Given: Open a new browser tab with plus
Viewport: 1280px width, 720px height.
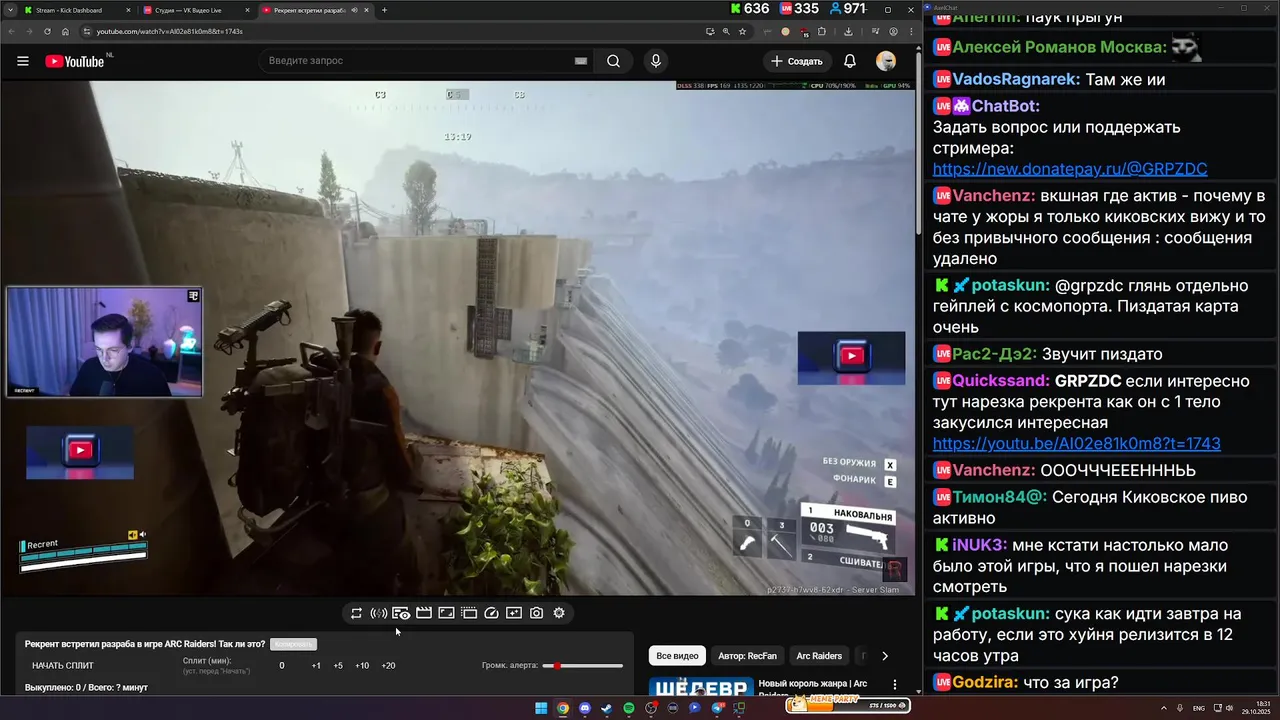Looking at the screenshot, I should (384, 10).
